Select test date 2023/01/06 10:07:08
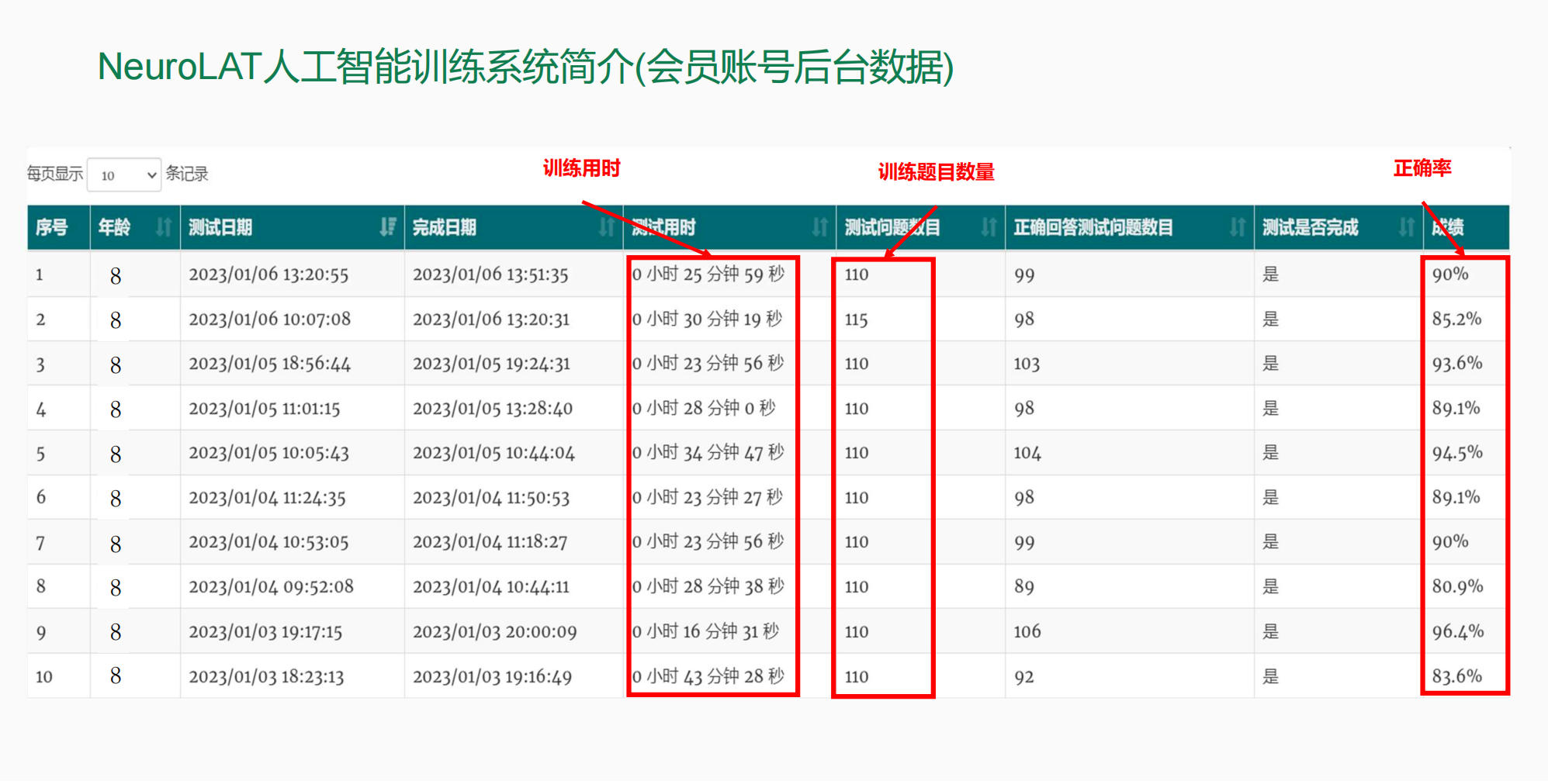Image resolution: width=1548 pixels, height=784 pixels. [x=269, y=319]
